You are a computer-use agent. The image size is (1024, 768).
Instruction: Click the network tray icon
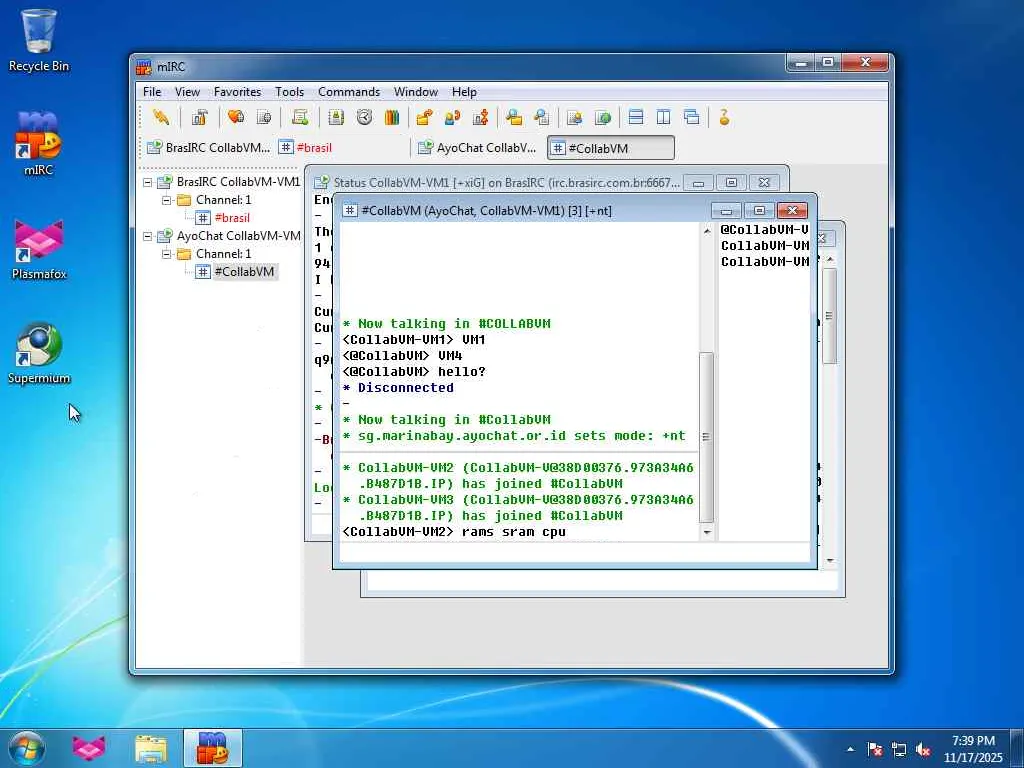click(x=899, y=750)
